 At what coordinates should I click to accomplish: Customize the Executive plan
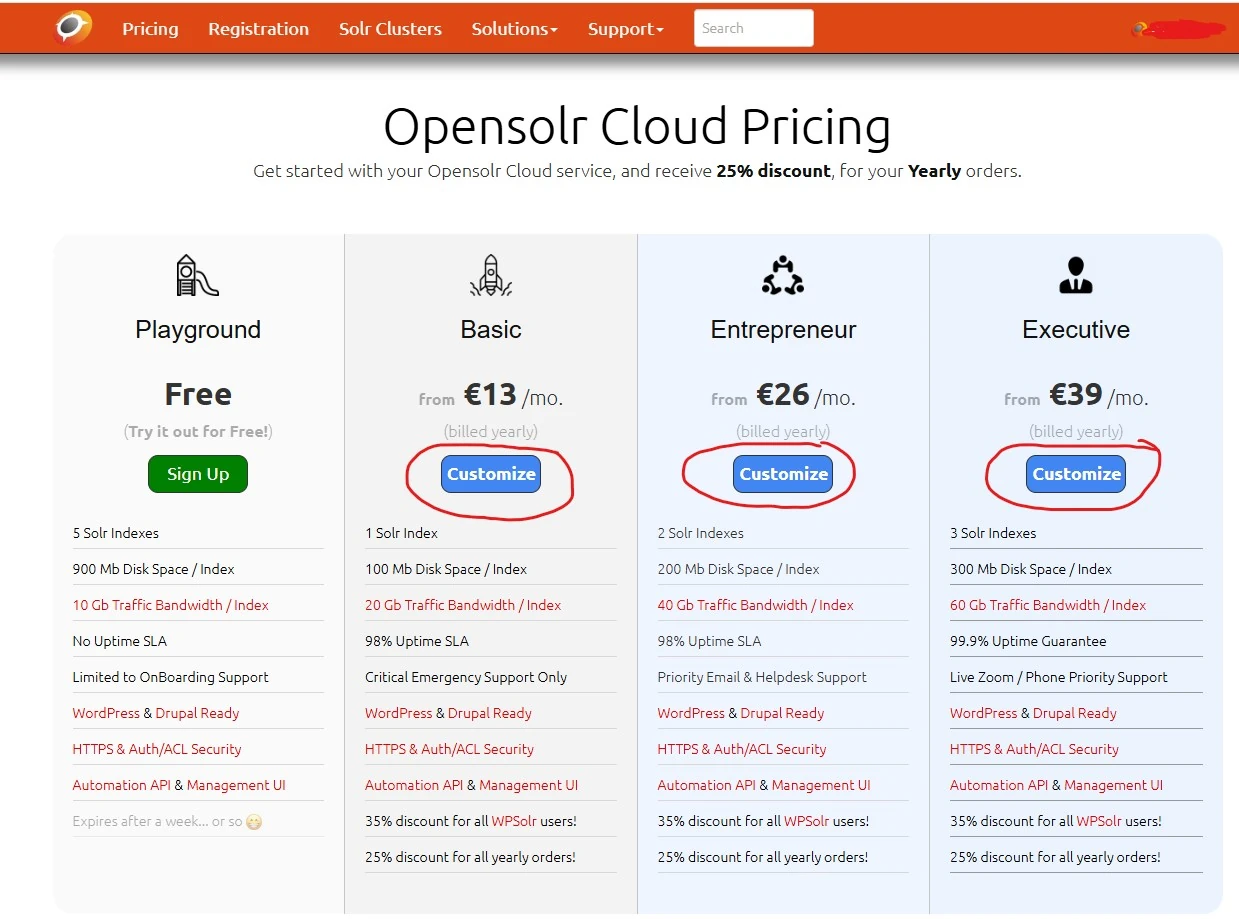tap(1076, 474)
